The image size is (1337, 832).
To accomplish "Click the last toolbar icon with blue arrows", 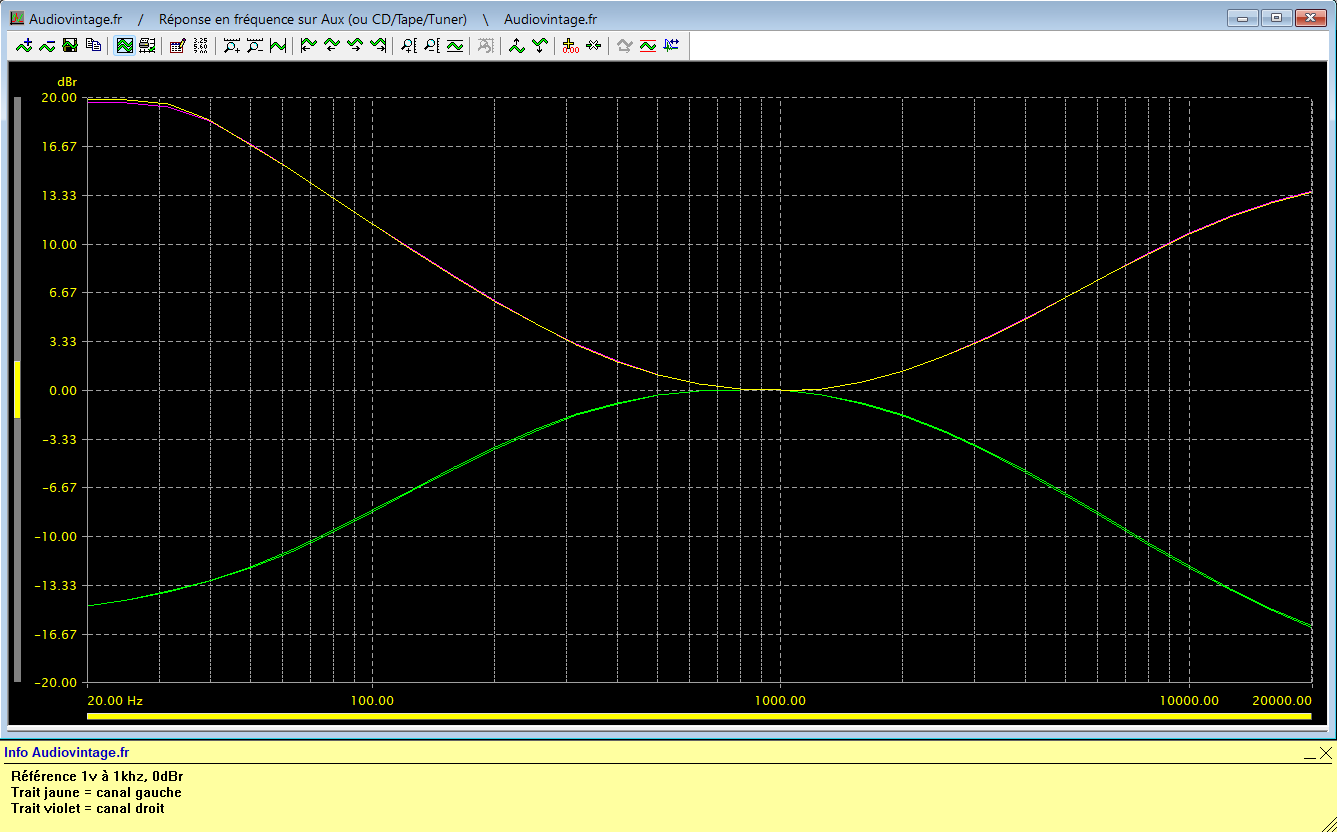I will [x=670, y=45].
